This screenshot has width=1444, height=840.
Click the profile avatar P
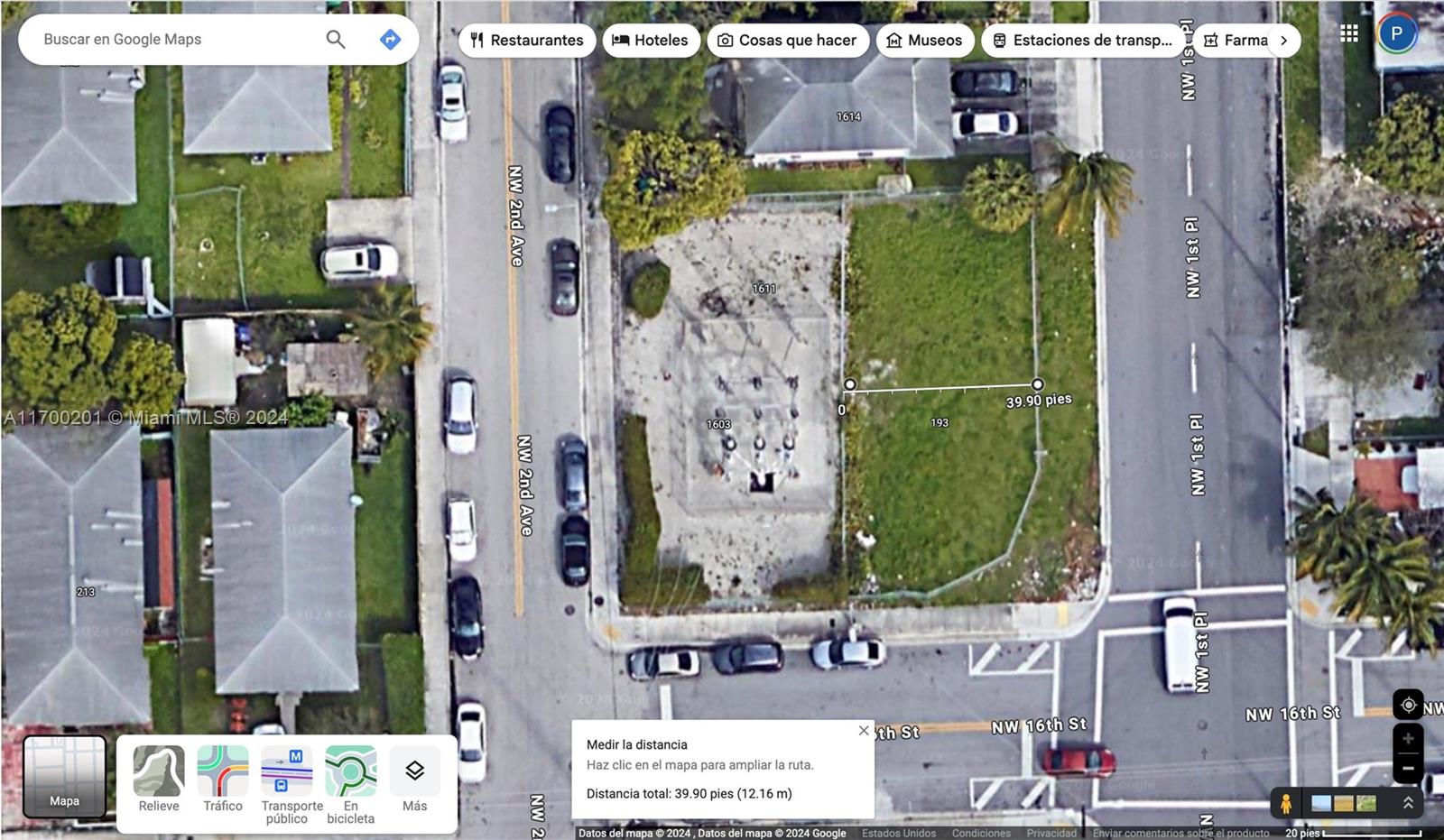[x=1397, y=34]
